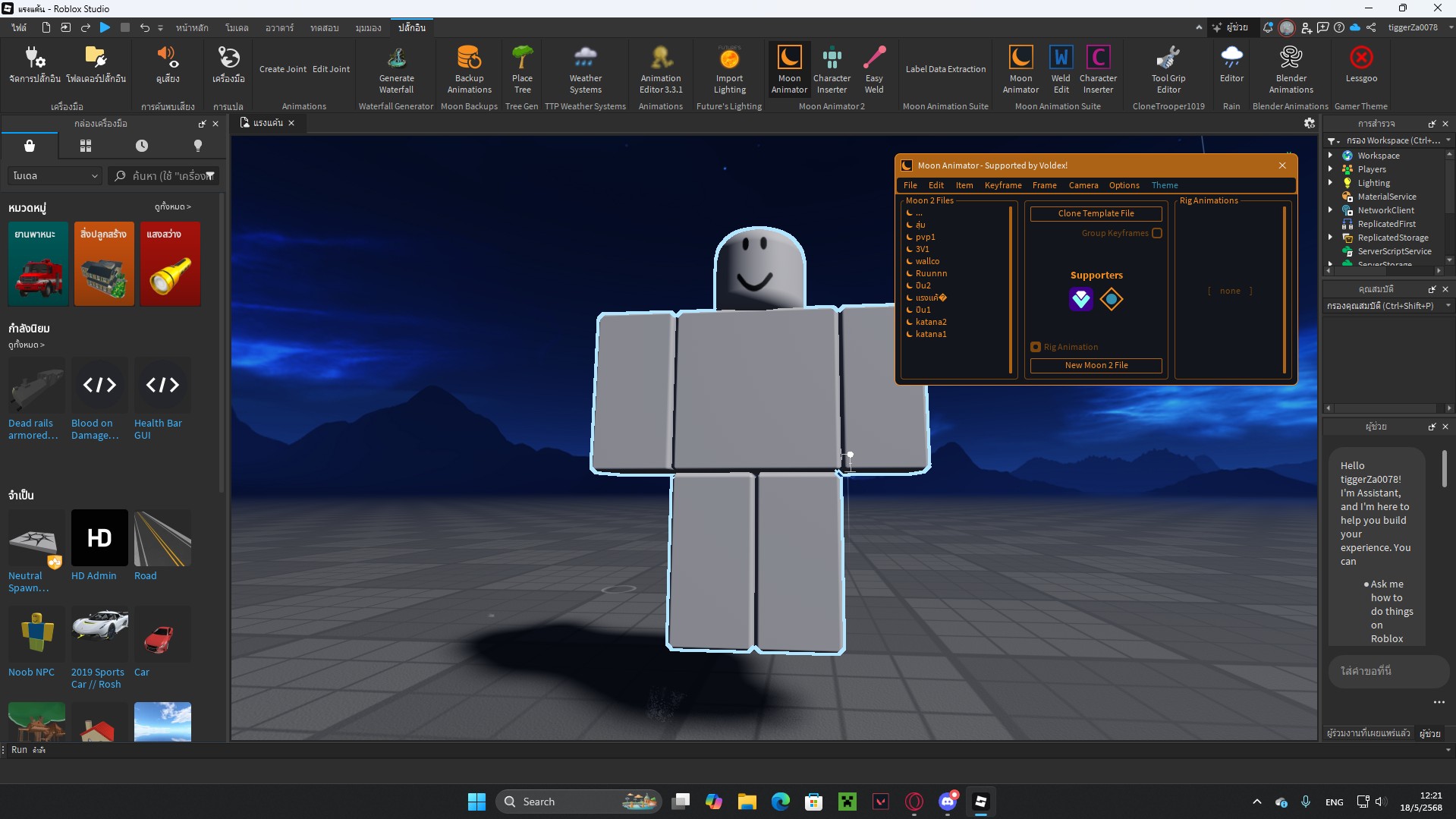
Task: Select the toolbox marketplace bag tab
Action: click(30, 145)
